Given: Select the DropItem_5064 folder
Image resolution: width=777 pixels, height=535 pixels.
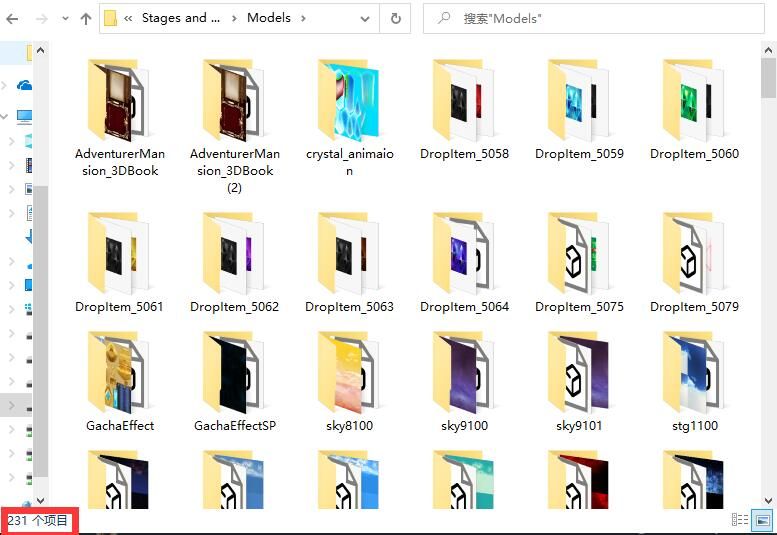Looking at the screenshot, I should point(464,263).
